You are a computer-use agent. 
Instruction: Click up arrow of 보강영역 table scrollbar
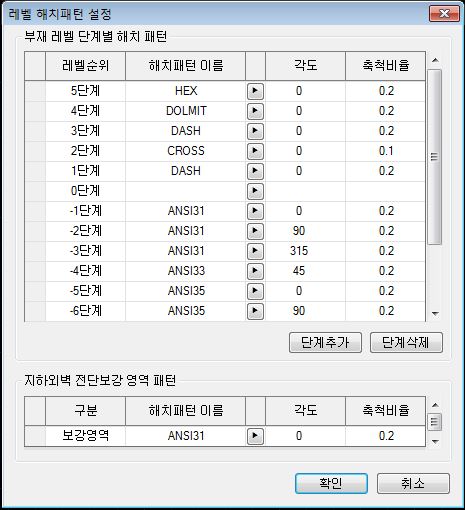(435, 405)
